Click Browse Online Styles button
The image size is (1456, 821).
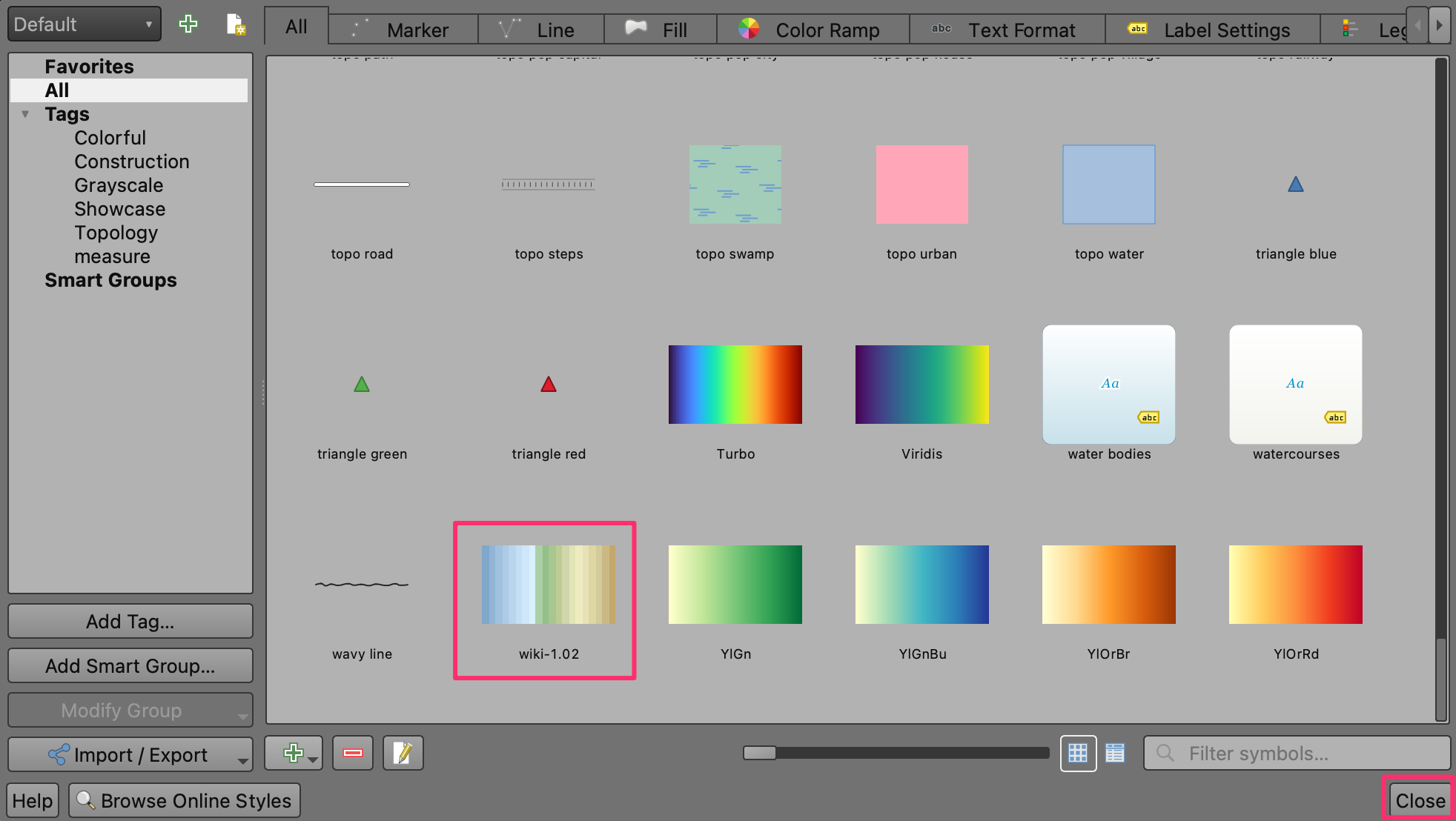[185, 800]
